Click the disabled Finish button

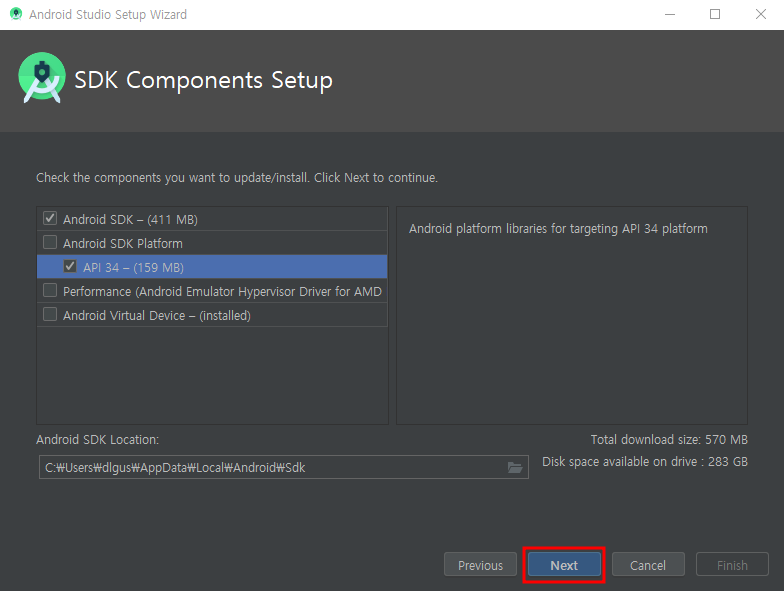tap(732, 565)
